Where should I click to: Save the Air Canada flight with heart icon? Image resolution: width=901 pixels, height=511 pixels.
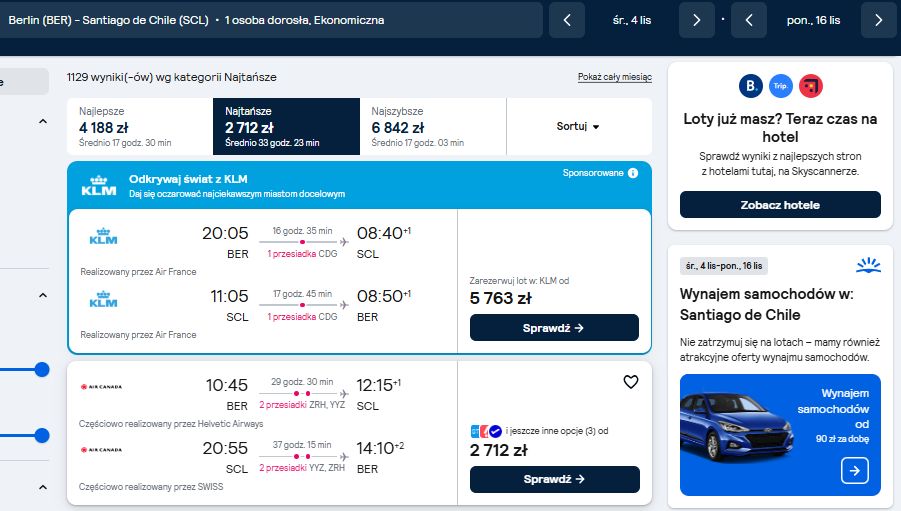630,382
